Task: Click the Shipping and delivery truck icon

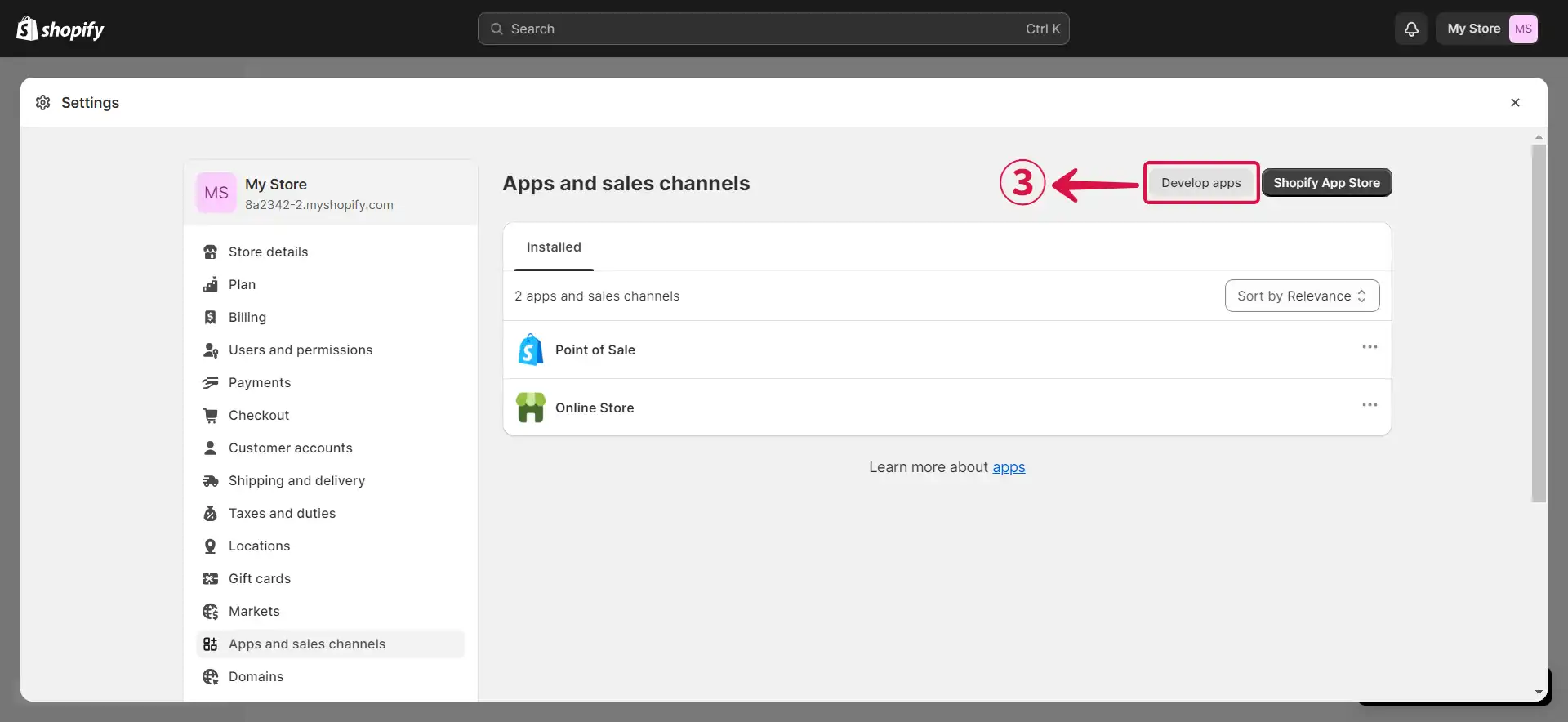Action: tap(211, 480)
